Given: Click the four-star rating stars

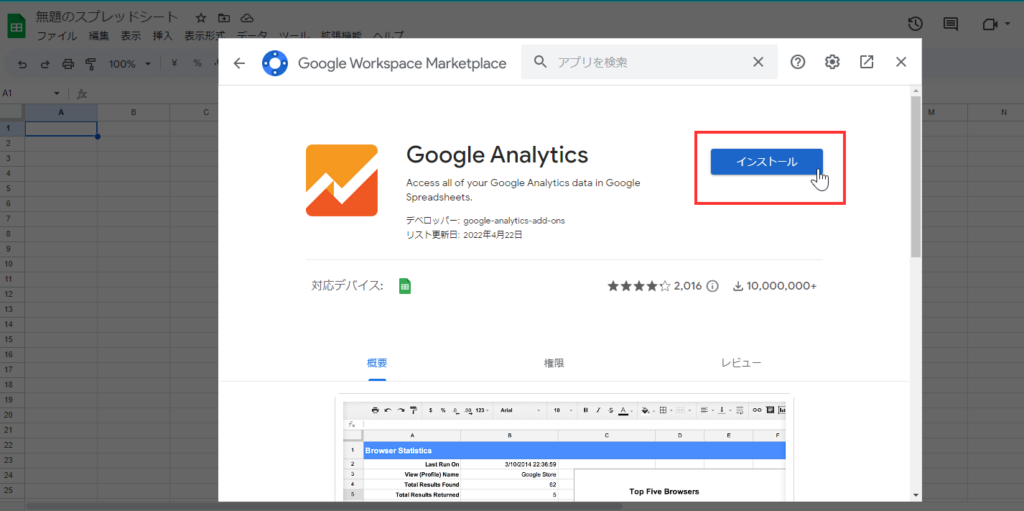Looking at the screenshot, I should pyautogui.click(x=639, y=286).
